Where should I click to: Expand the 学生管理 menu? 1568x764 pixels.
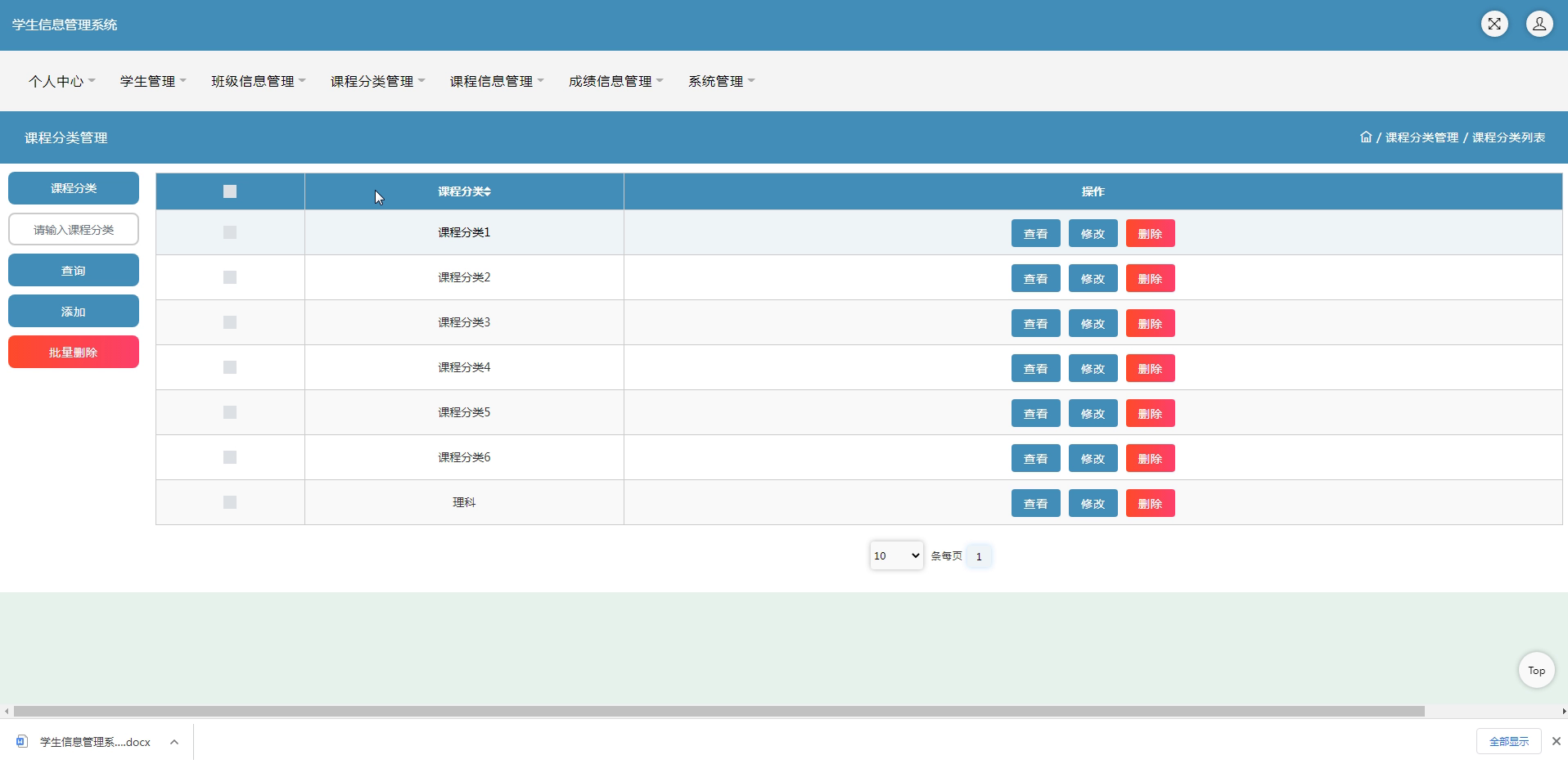point(153,81)
